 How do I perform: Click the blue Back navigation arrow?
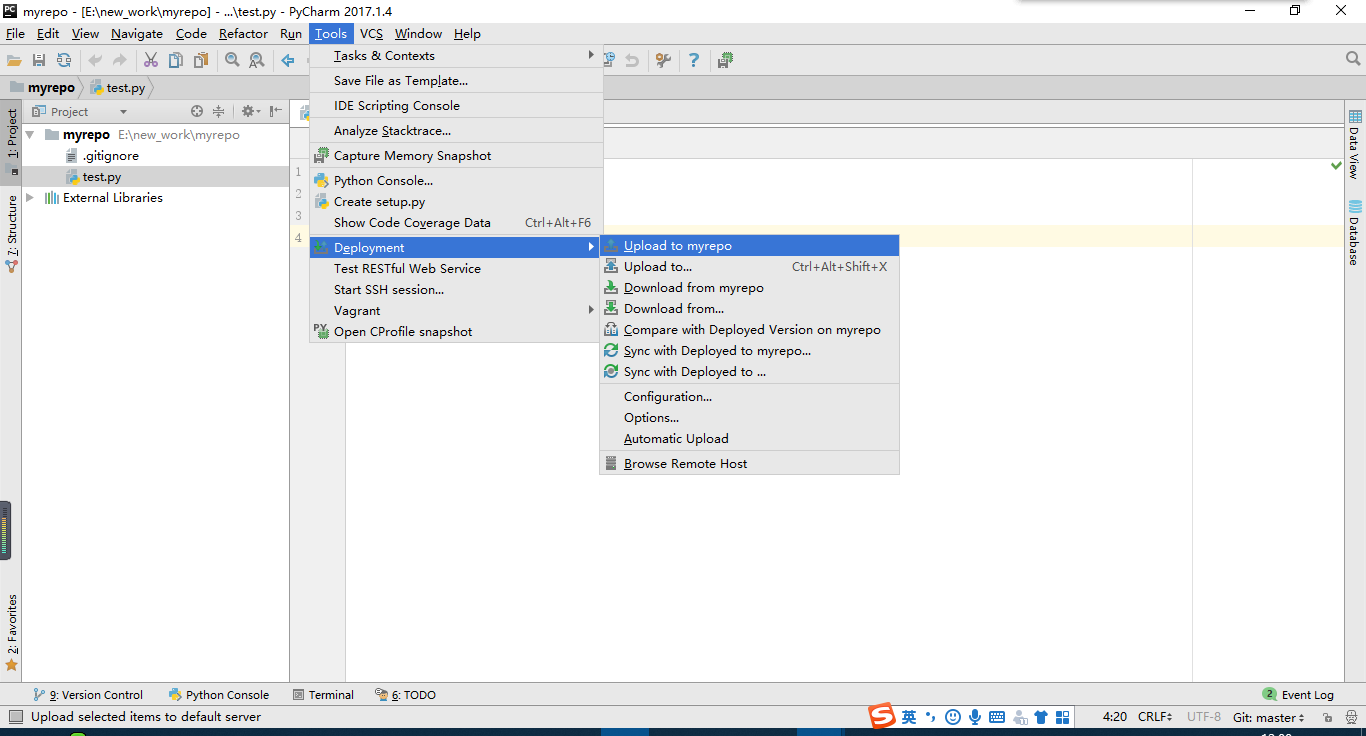point(288,61)
